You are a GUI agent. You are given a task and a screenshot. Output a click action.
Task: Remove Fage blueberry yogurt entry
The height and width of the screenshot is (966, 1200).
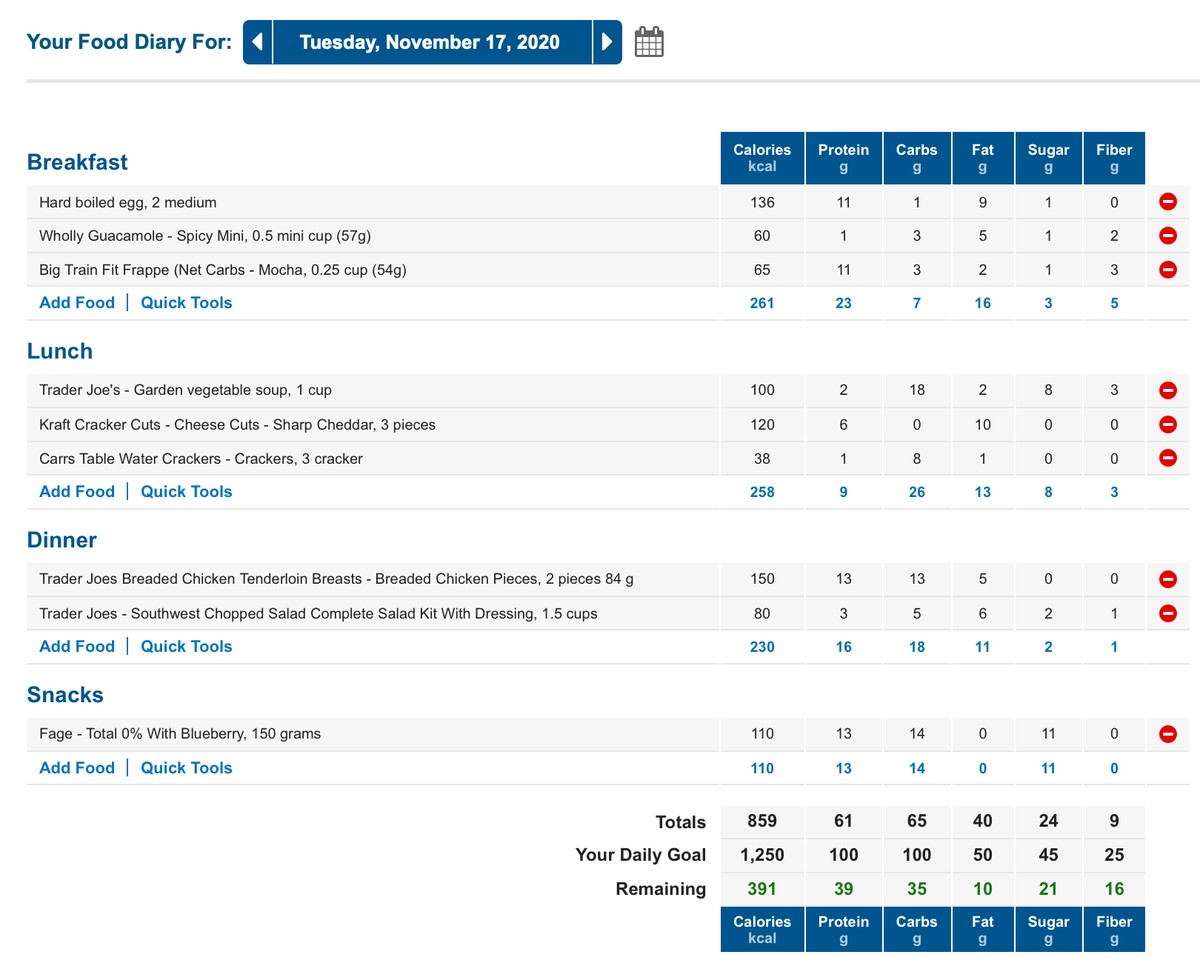(1167, 734)
